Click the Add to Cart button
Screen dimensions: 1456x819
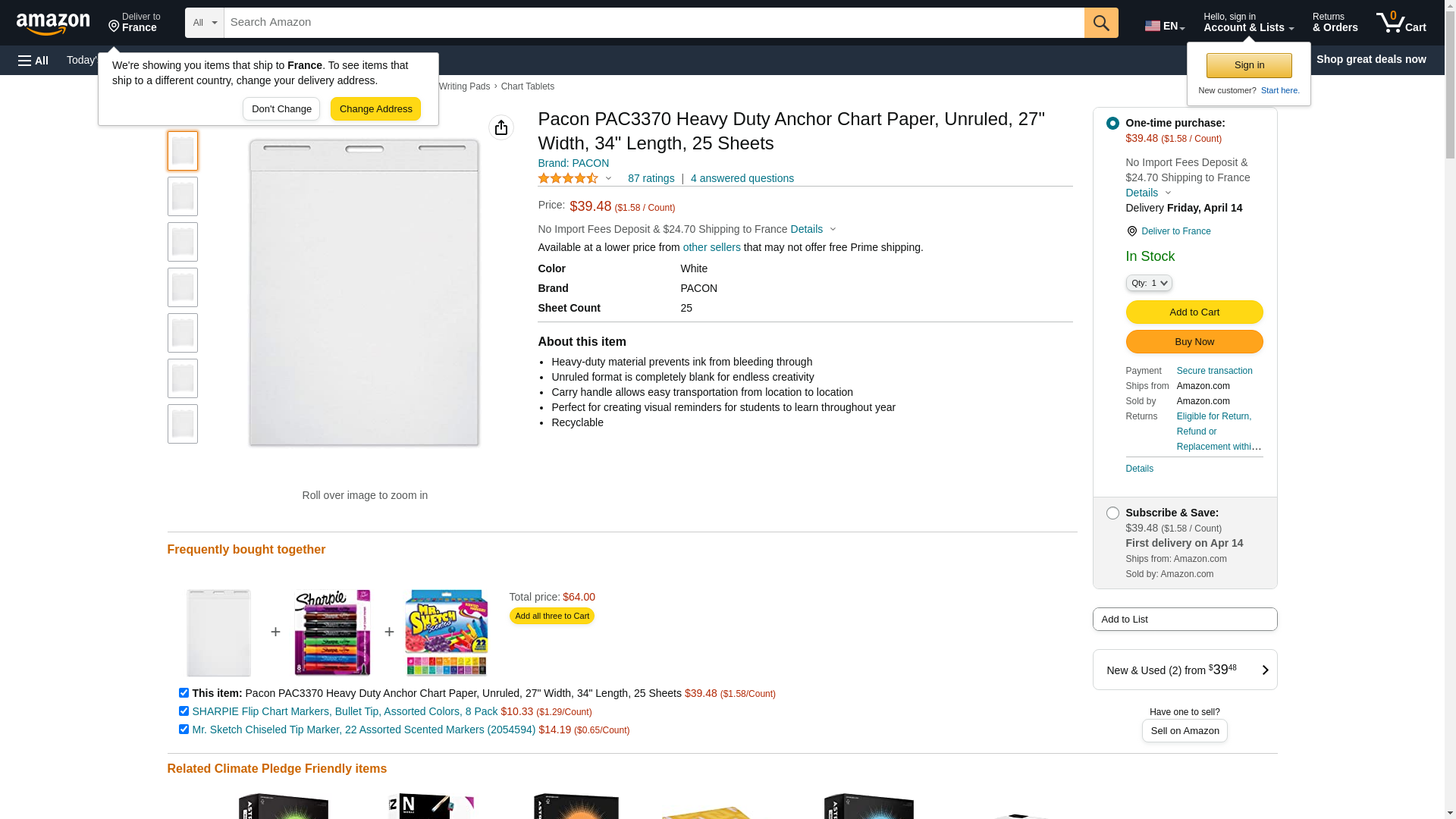(1194, 312)
